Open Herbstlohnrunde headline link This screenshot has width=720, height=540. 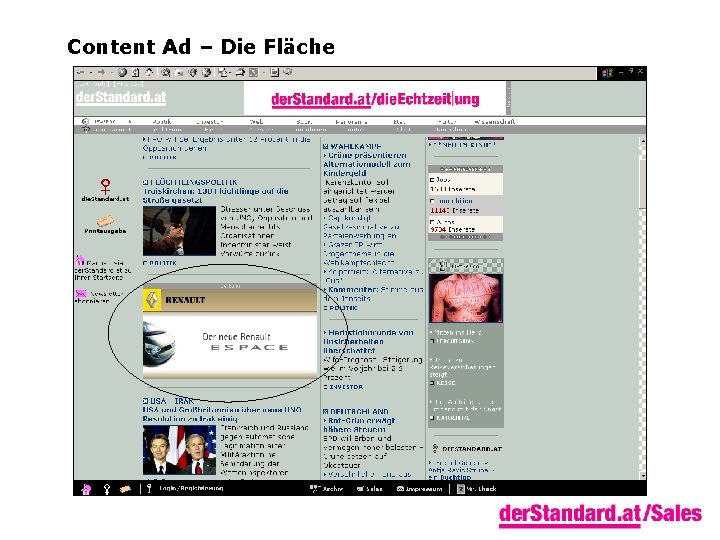[x=368, y=341]
